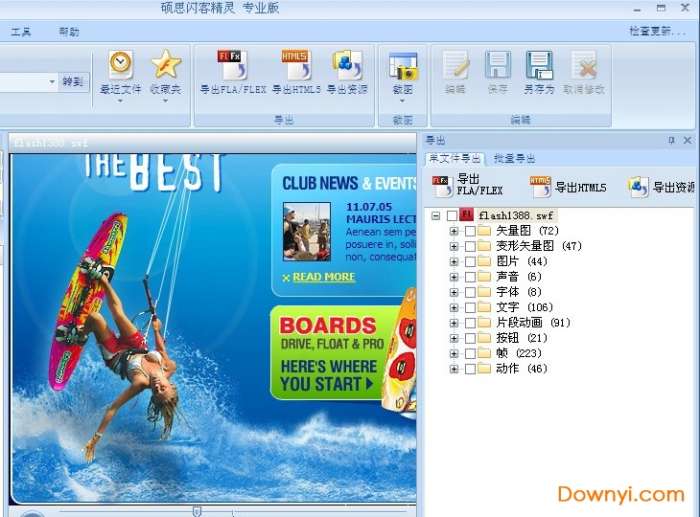The width and height of the screenshot is (700, 517).
Task: Open the address combo box dropdown arrow
Action: tap(52, 82)
